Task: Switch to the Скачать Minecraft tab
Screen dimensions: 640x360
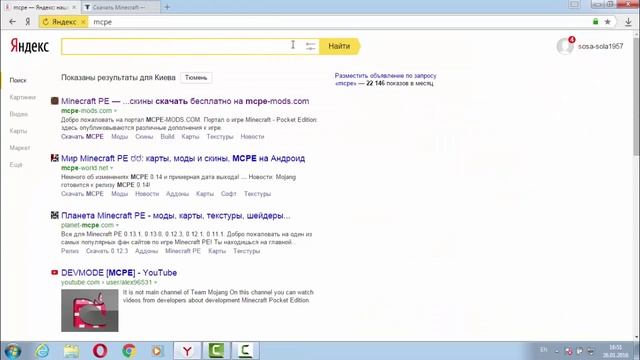Action: (x=120, y=7)
